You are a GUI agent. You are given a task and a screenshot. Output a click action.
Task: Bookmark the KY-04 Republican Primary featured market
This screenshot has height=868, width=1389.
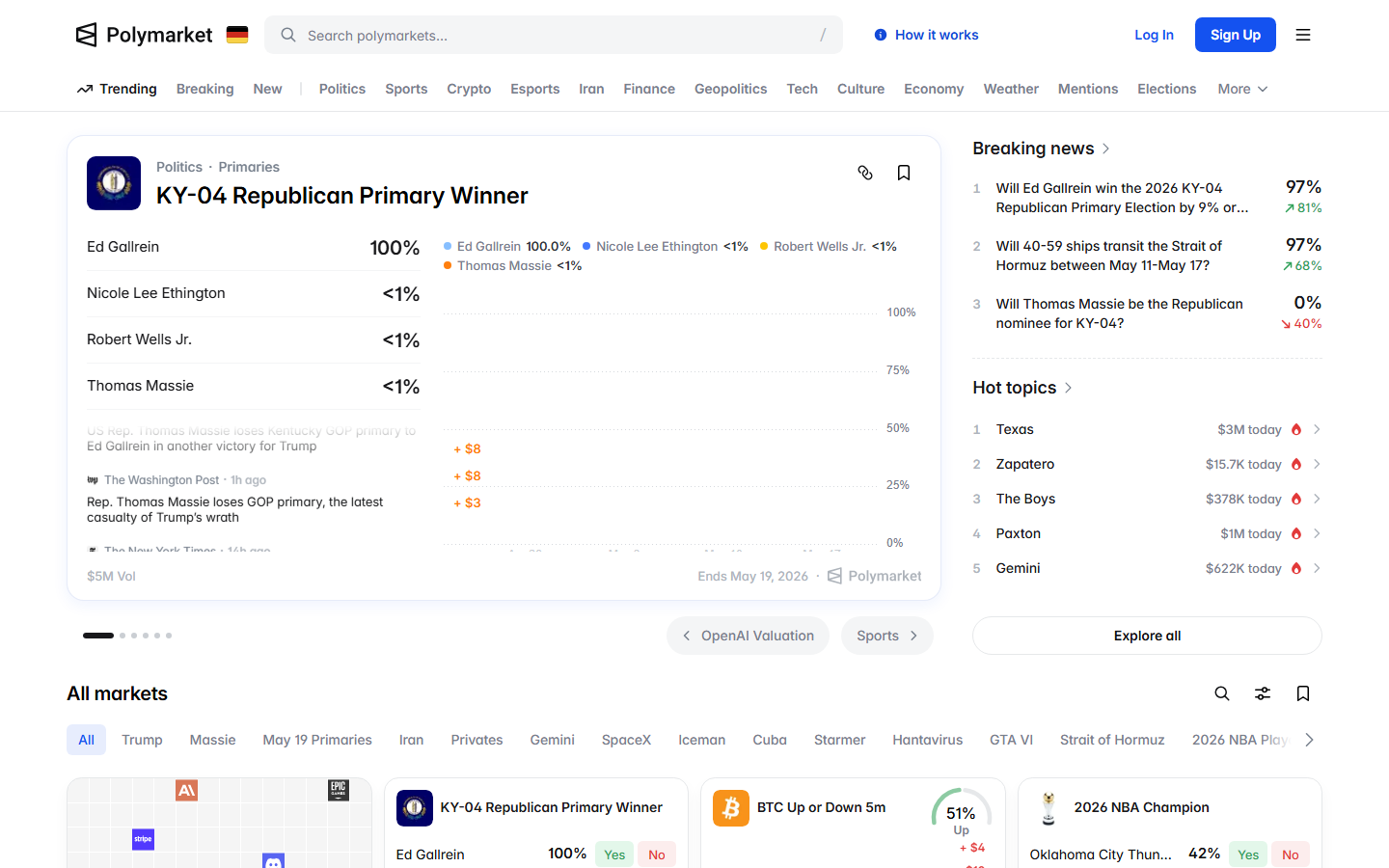[x=904, y=173]
